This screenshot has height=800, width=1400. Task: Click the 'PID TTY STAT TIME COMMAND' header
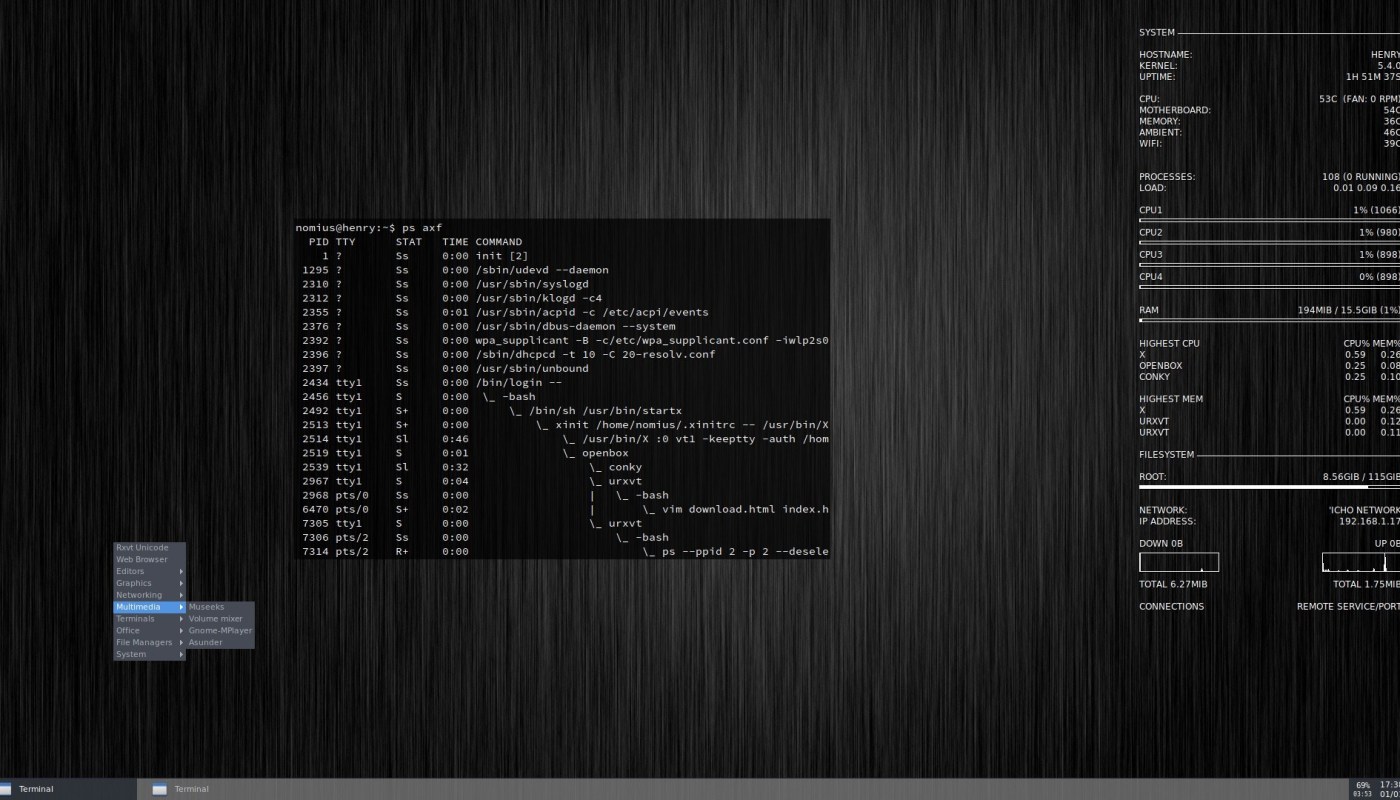click(415, 242)
